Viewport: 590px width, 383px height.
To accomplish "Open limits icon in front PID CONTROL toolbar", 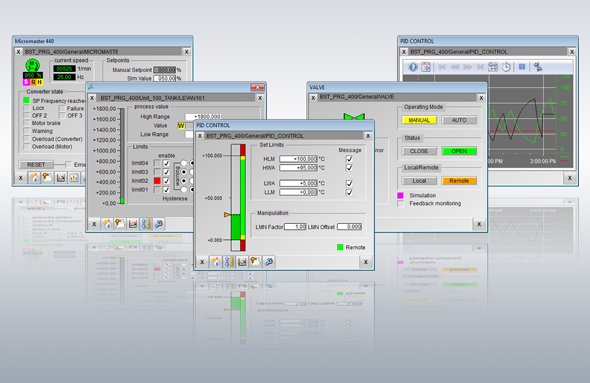I will [229, 261].
